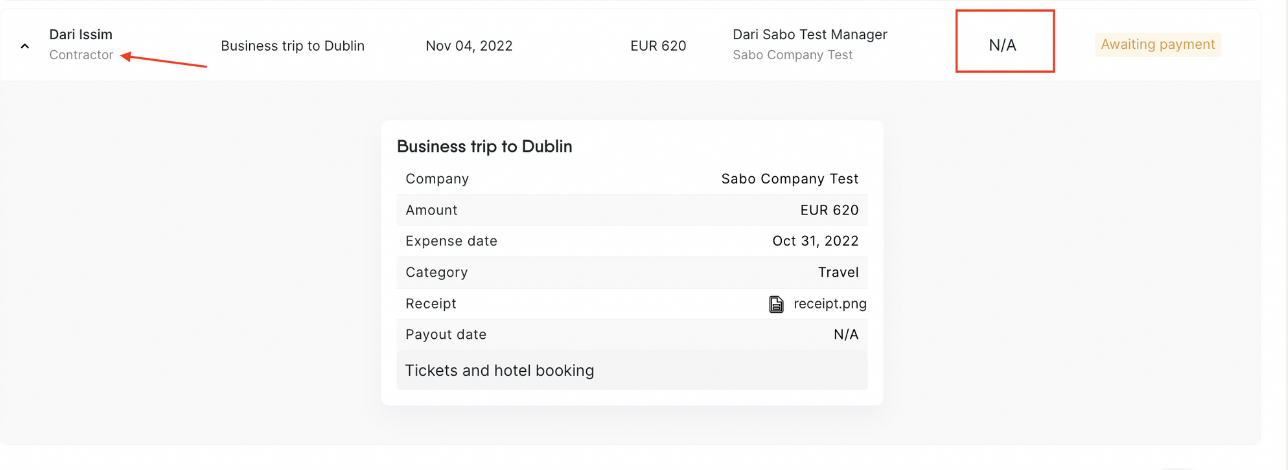Click Sabo Company Test under the manager name
The width and height of the screenshot is (1288, 470).
click(x=793, y=55)
